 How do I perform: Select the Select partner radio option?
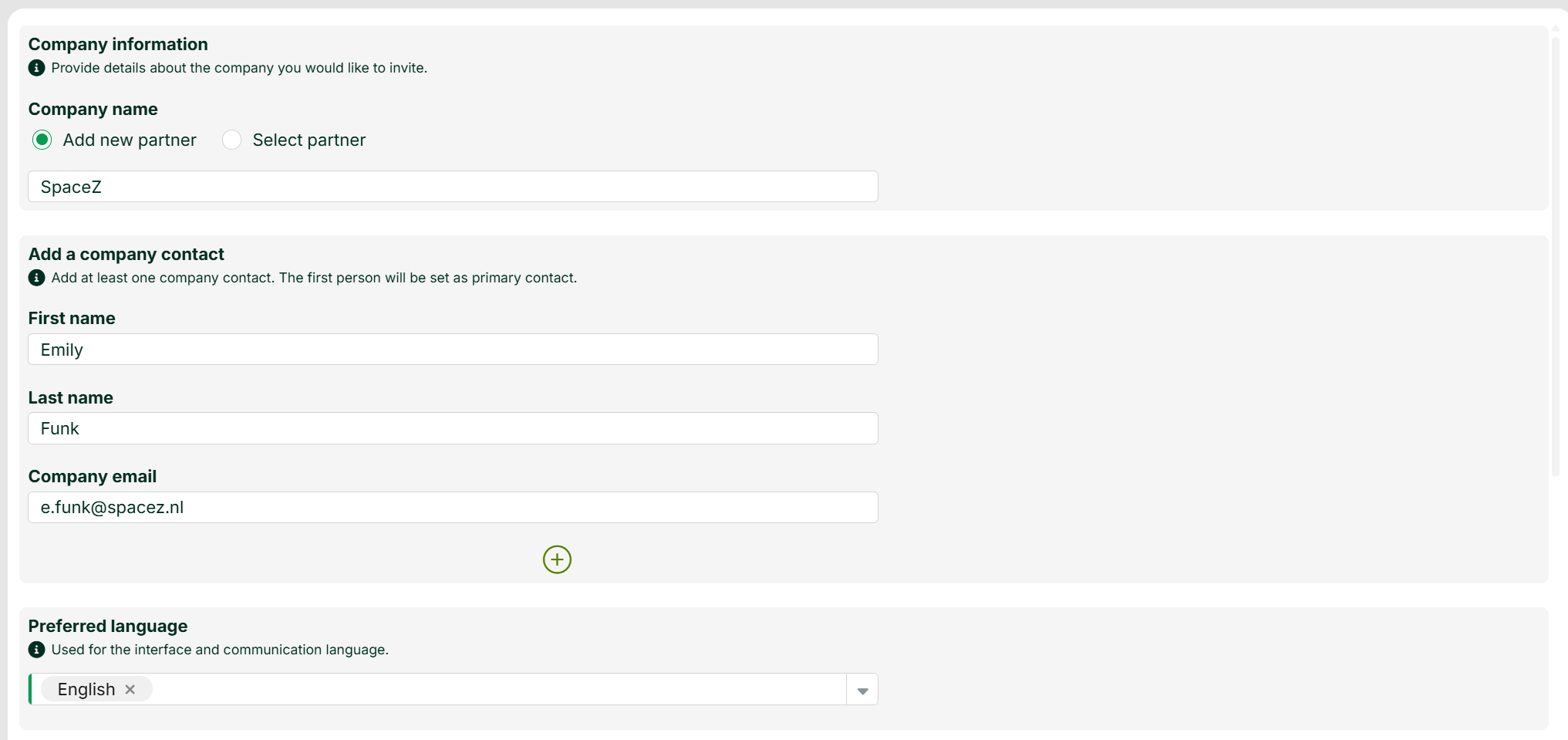click(x=231, y=140)
